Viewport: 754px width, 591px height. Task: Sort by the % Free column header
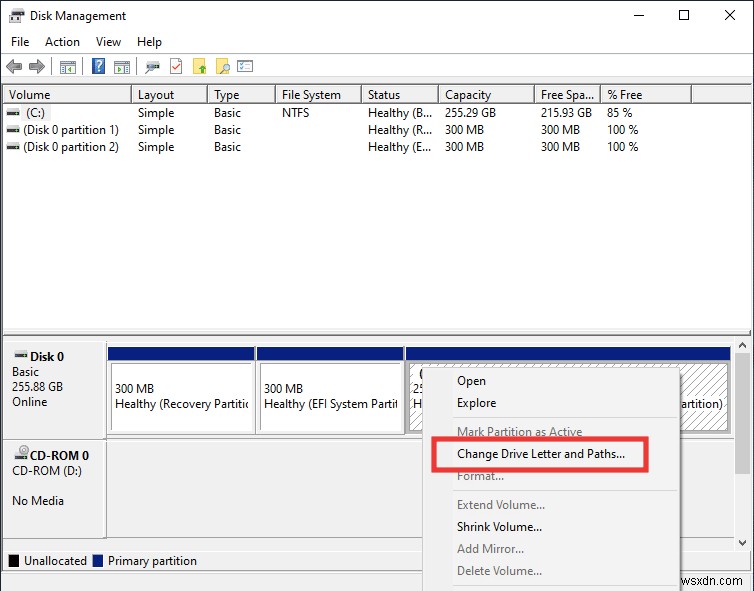[x=646, y=95]
